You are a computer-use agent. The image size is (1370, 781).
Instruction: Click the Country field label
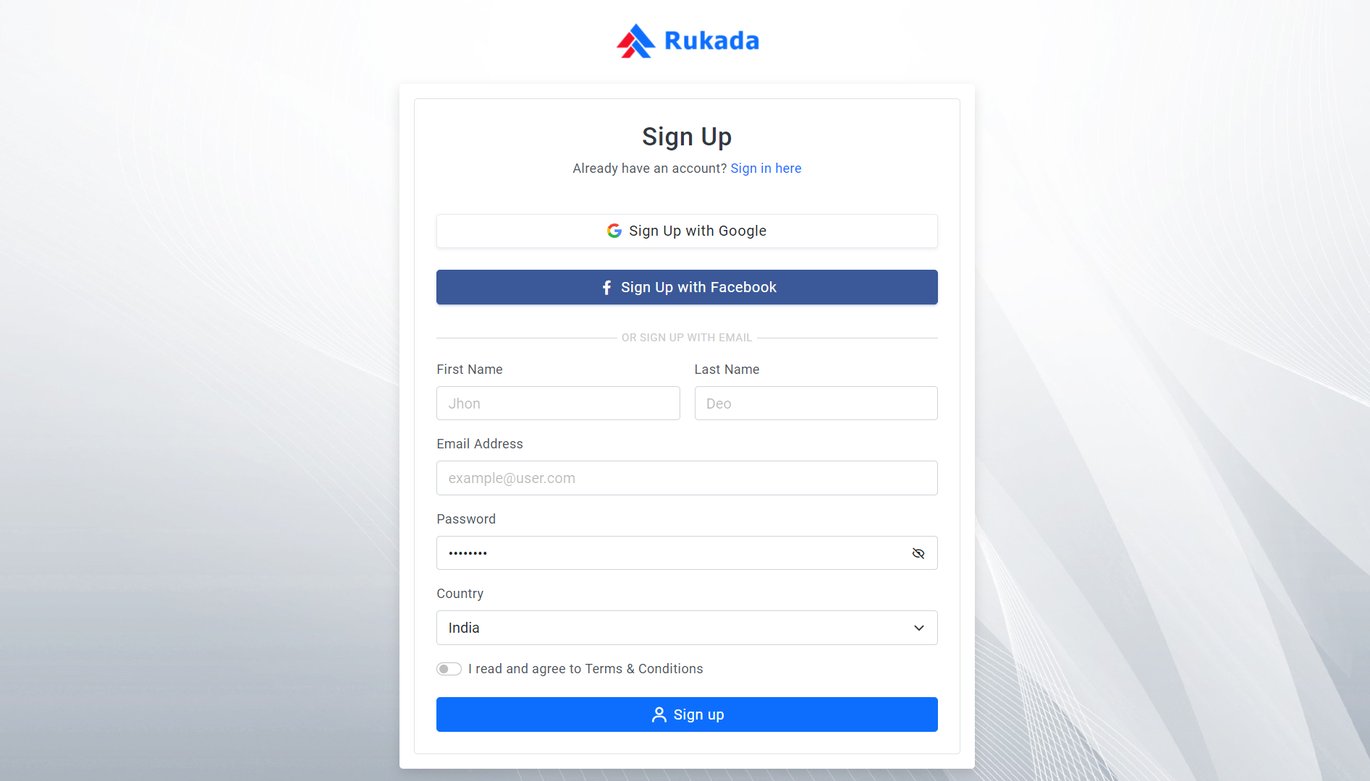(460, 594)
